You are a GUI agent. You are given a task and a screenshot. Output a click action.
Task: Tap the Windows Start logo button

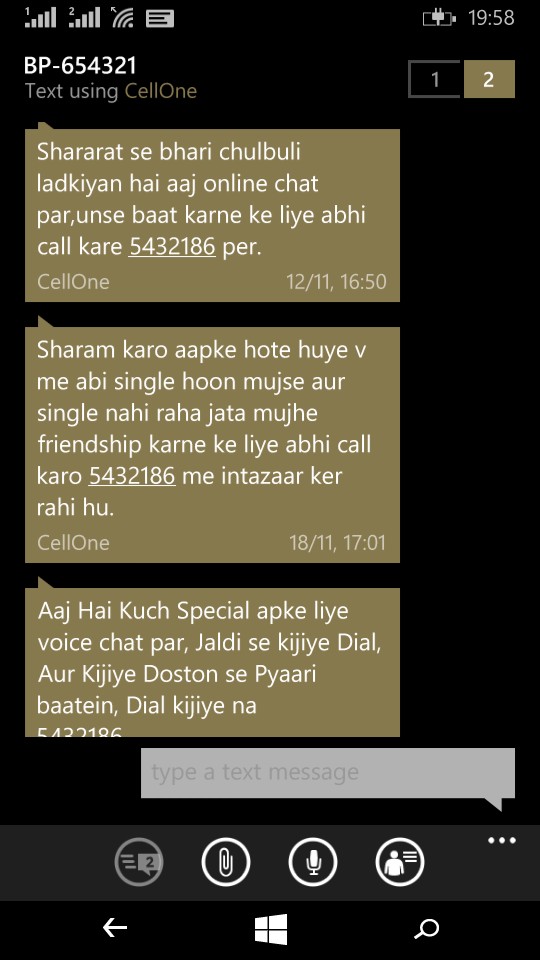271,929
